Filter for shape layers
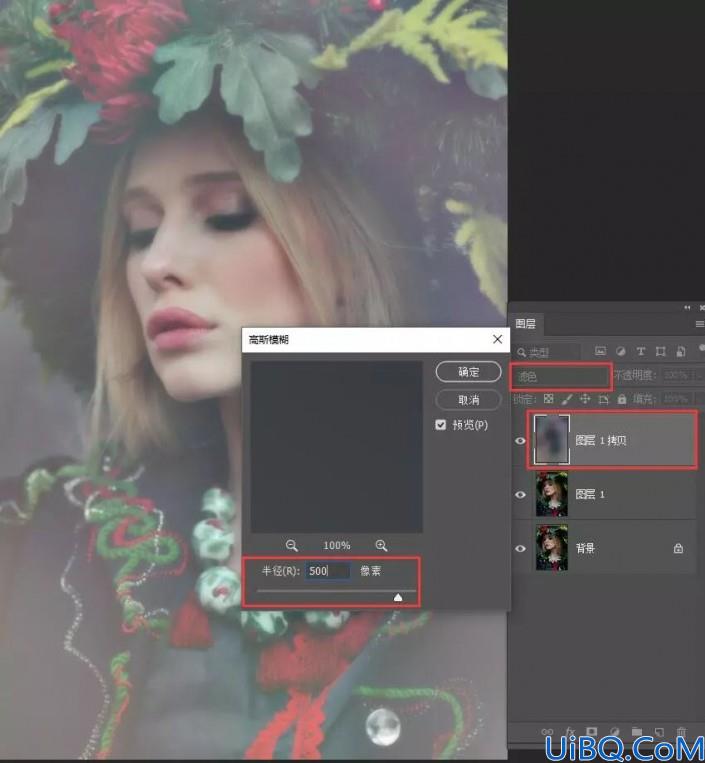 coord(660,351)
